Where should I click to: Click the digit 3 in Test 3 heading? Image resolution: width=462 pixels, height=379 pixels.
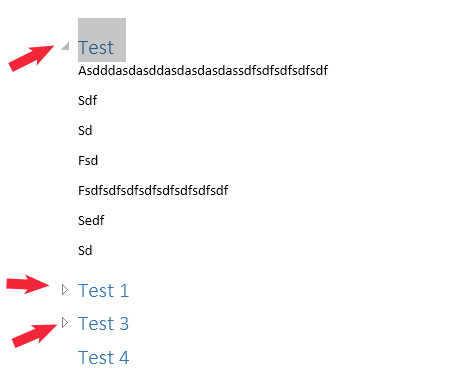(x=124, y=323)
